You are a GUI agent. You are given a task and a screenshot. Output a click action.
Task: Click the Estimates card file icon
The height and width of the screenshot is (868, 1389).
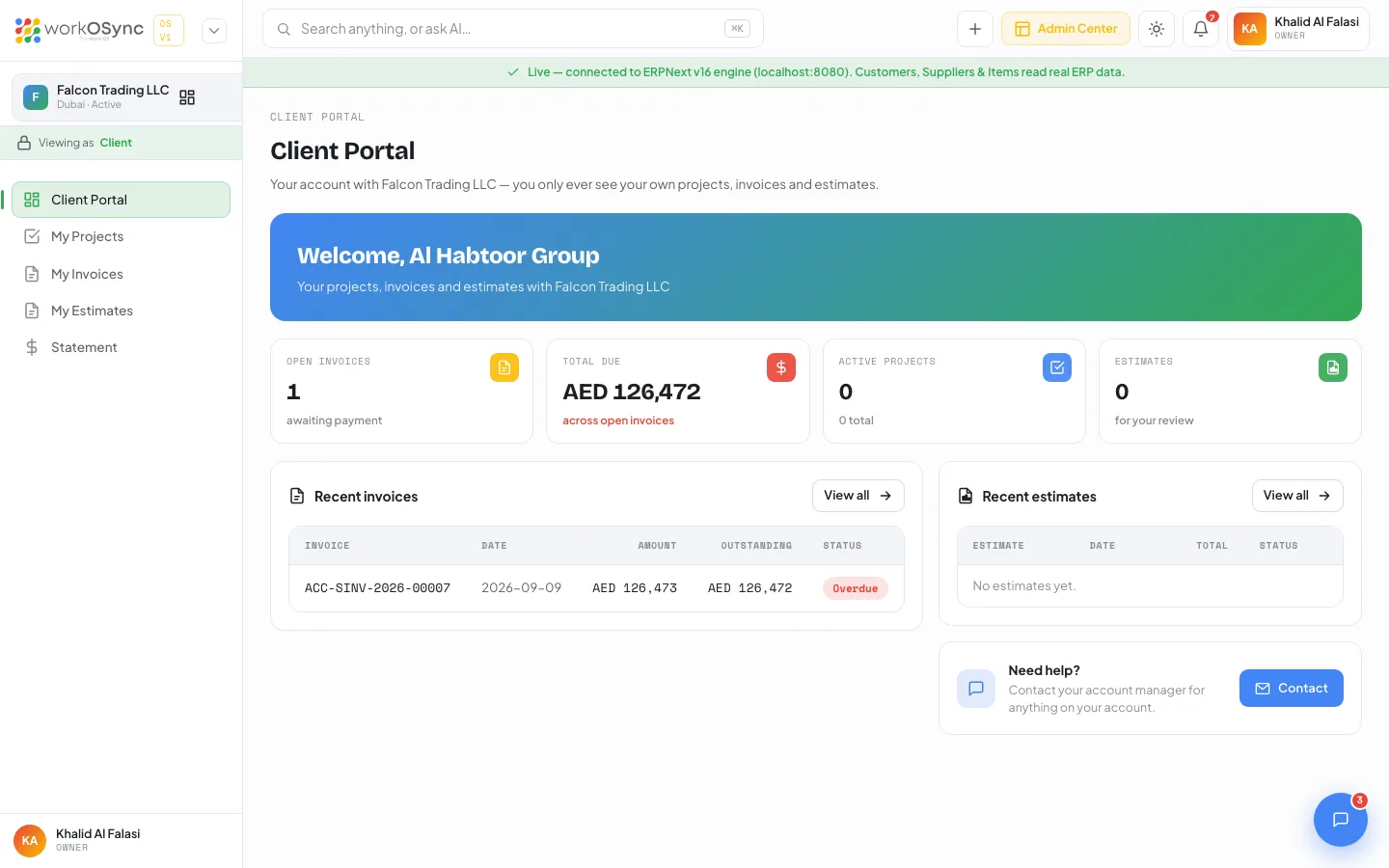(1333, 367)
